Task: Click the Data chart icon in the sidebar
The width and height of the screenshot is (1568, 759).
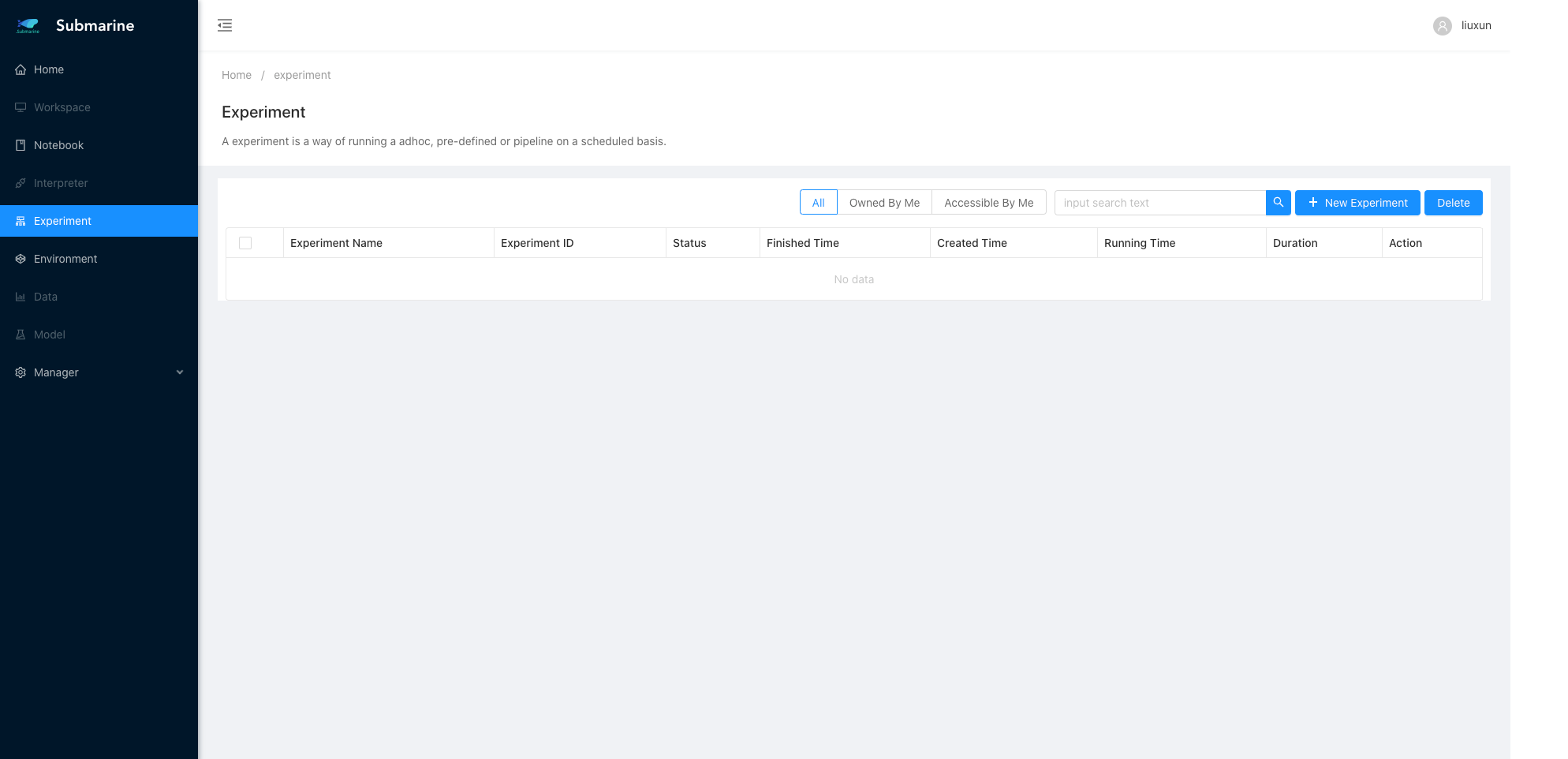Action: pos(21,297)
